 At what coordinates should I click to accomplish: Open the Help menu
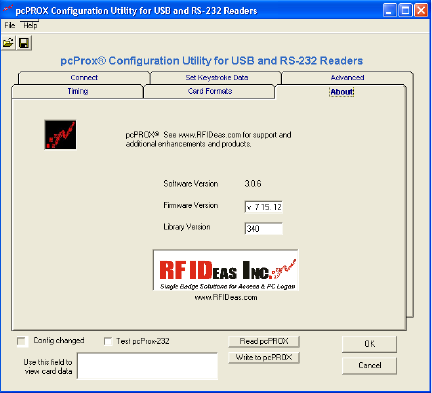click(x=30, y=25)
